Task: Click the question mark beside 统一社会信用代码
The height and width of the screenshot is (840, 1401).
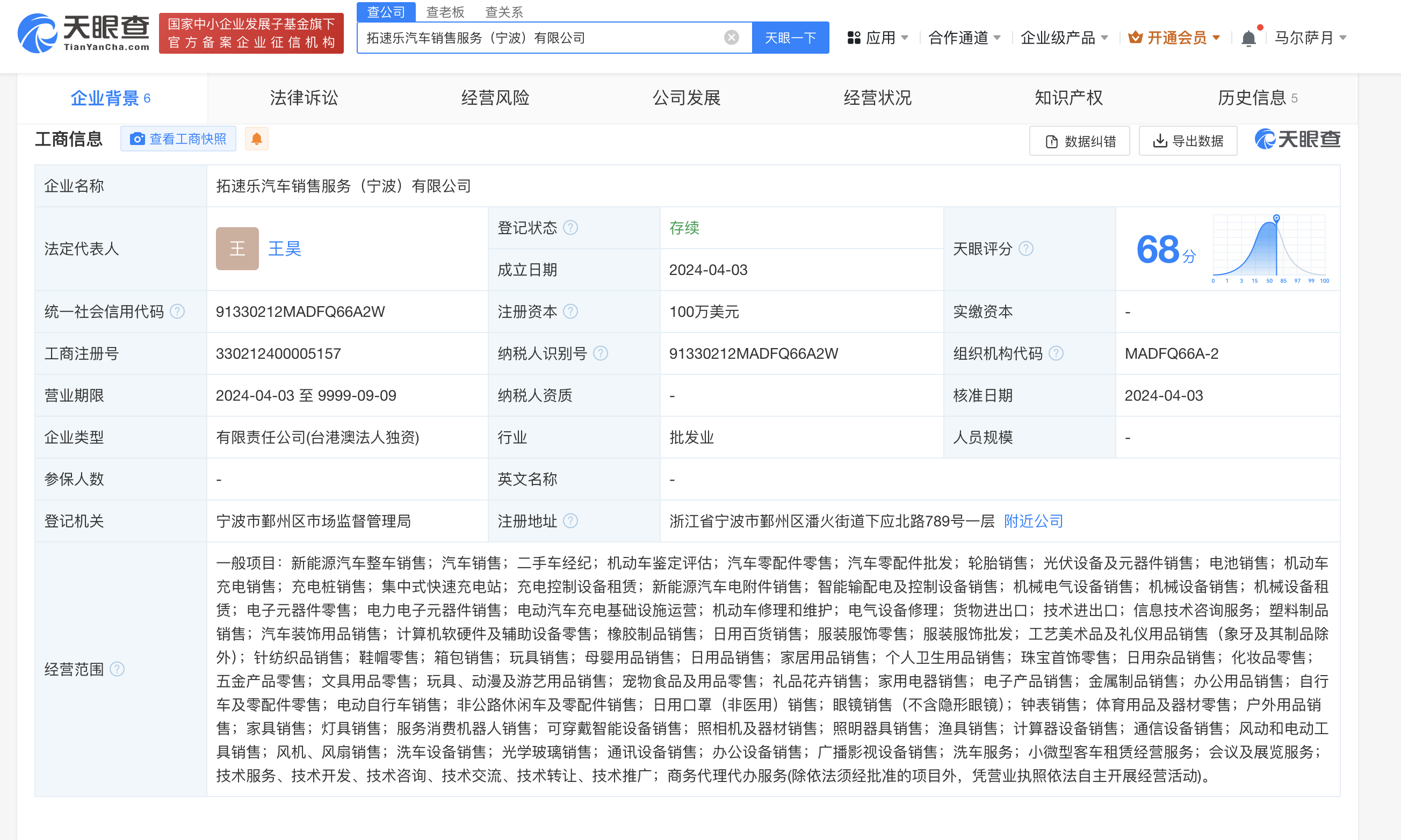Action: pos(177,312)
